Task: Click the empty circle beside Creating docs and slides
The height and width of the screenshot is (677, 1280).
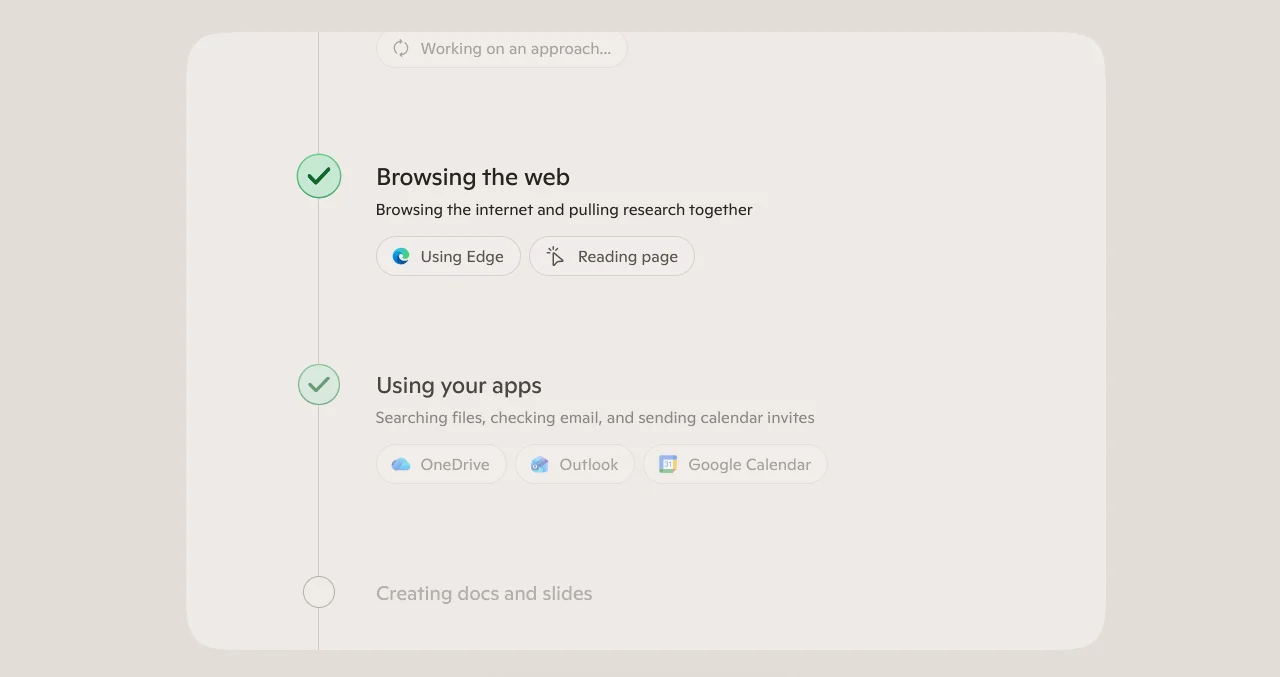Action: tap(319, 592)
